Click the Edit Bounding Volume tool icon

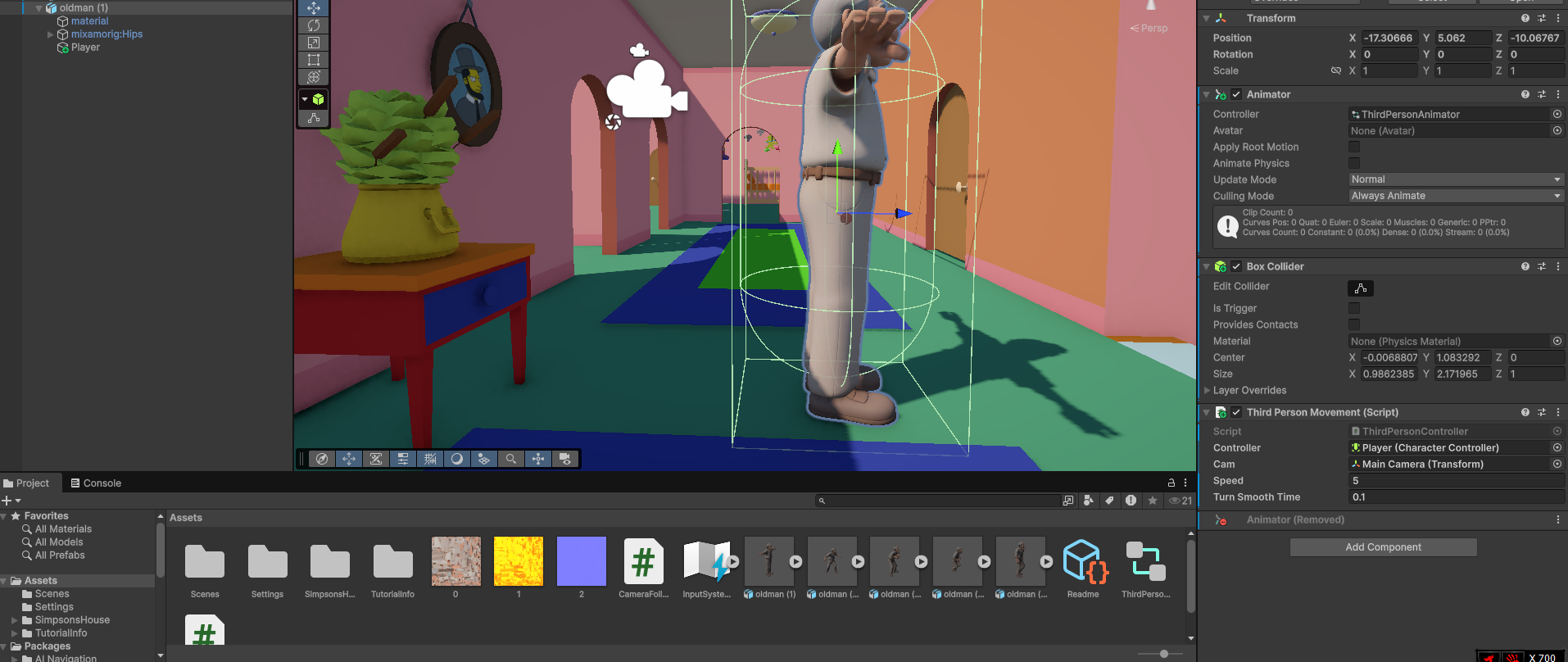point(314,118)
